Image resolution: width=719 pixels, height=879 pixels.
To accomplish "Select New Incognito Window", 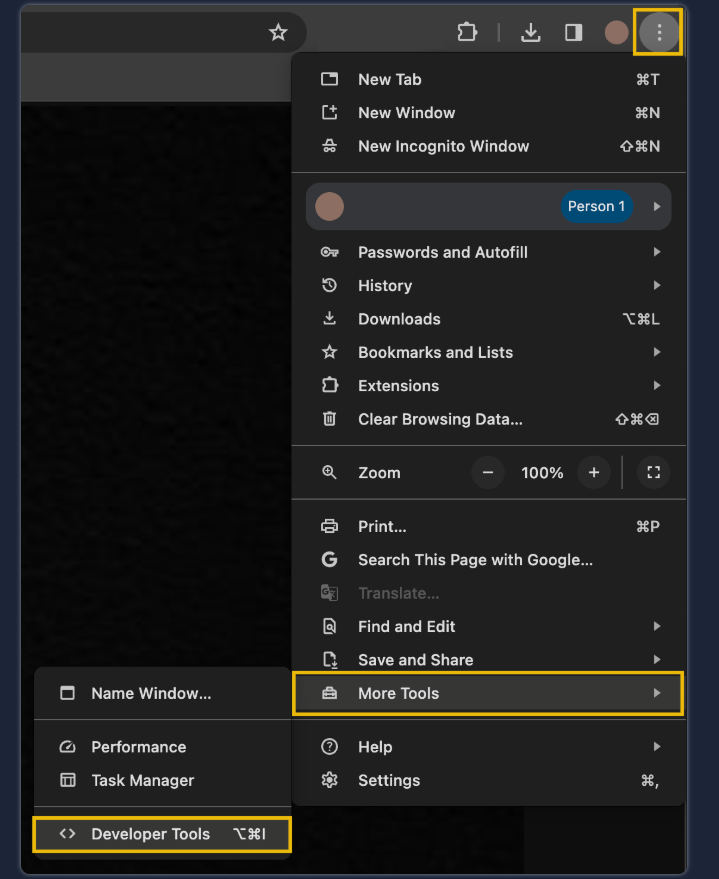I will pos(443,146).
